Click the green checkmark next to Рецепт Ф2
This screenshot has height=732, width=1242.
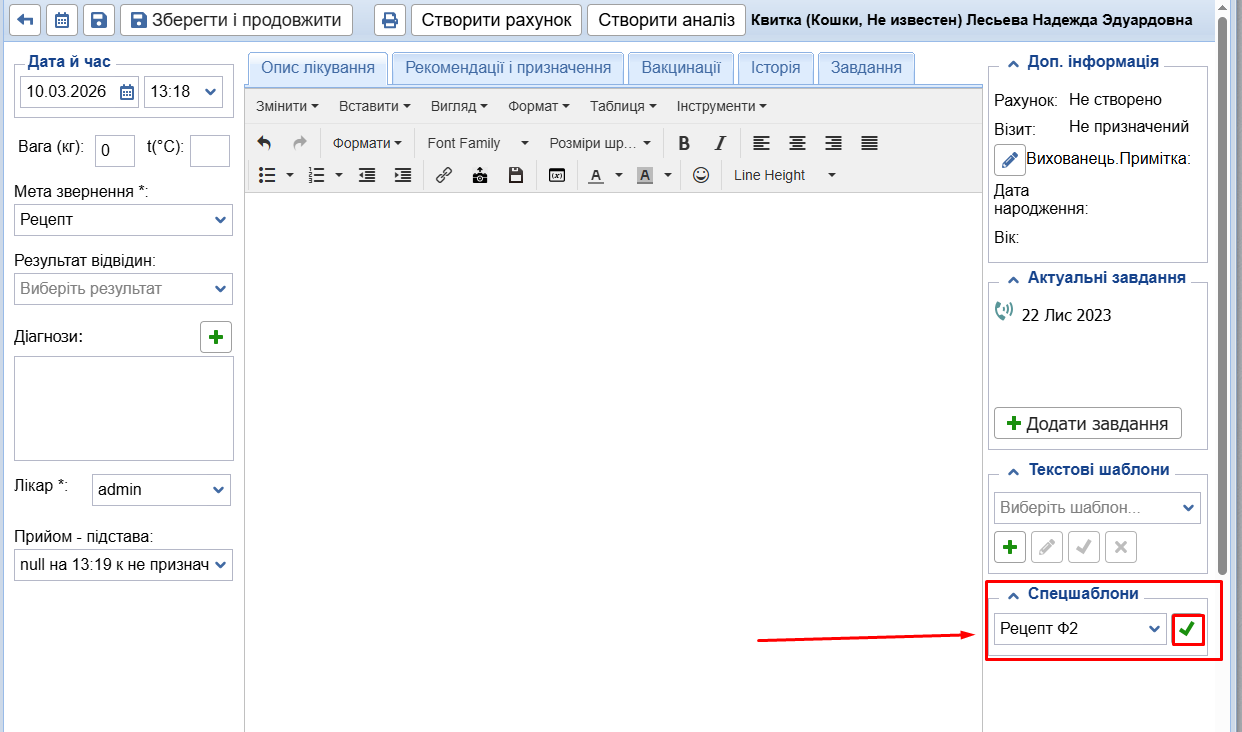1187,629
